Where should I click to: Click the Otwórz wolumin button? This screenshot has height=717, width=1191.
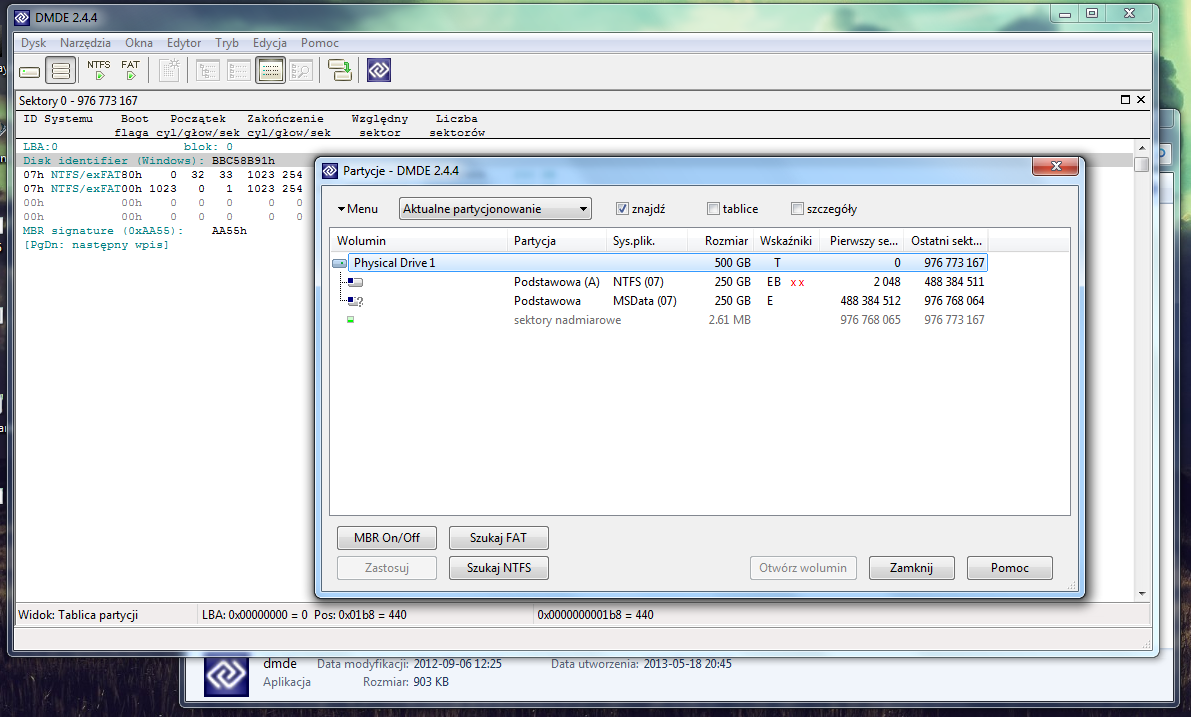click(803, 568)
